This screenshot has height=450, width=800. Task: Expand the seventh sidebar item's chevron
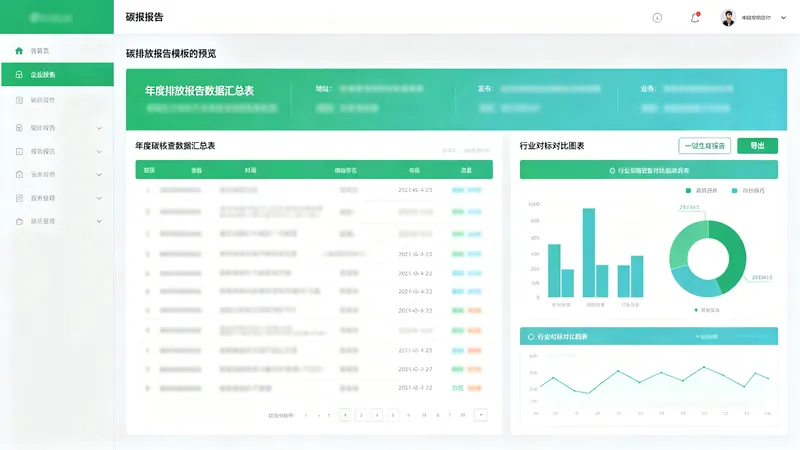point(99,198)
